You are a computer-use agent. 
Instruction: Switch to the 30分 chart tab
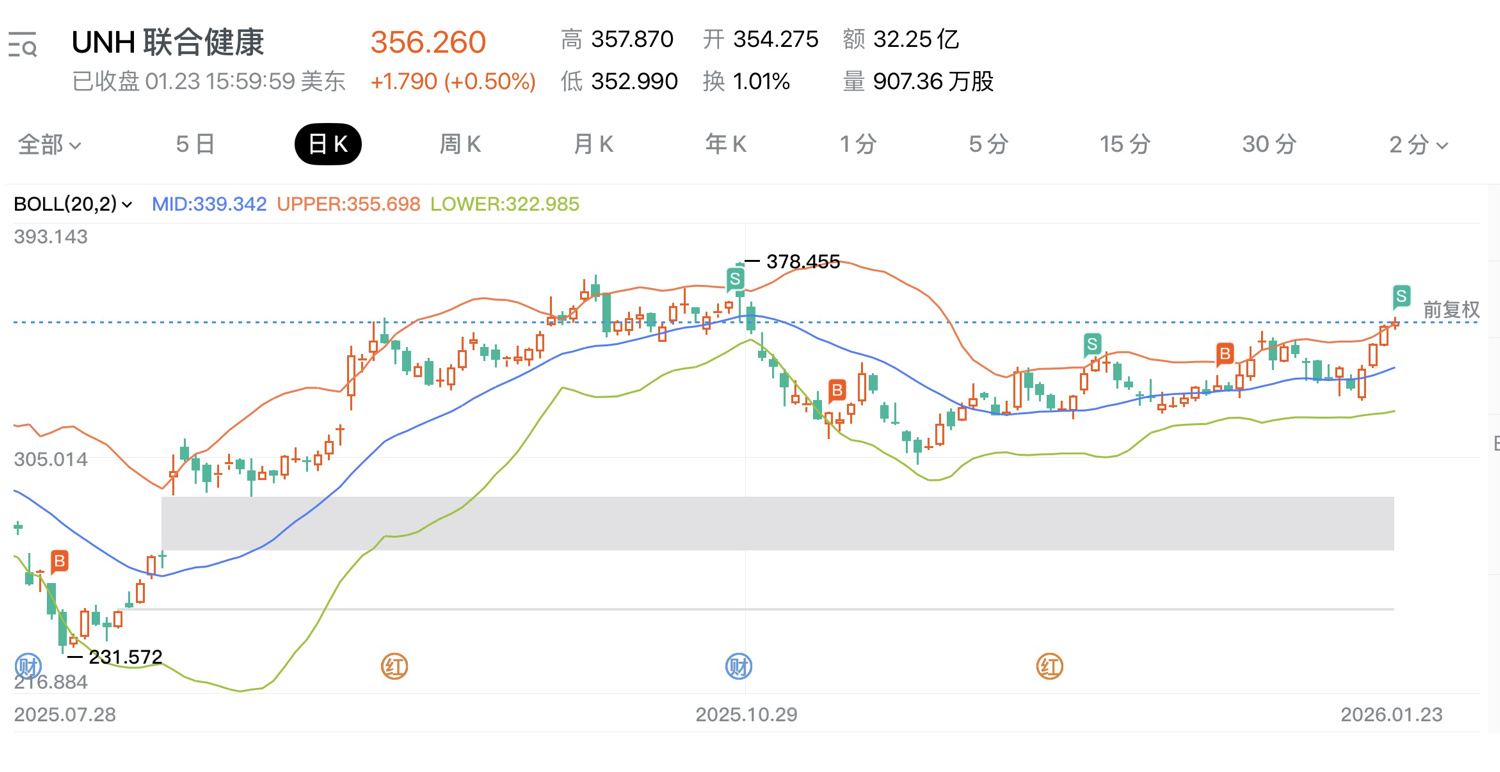point(1269,145)
